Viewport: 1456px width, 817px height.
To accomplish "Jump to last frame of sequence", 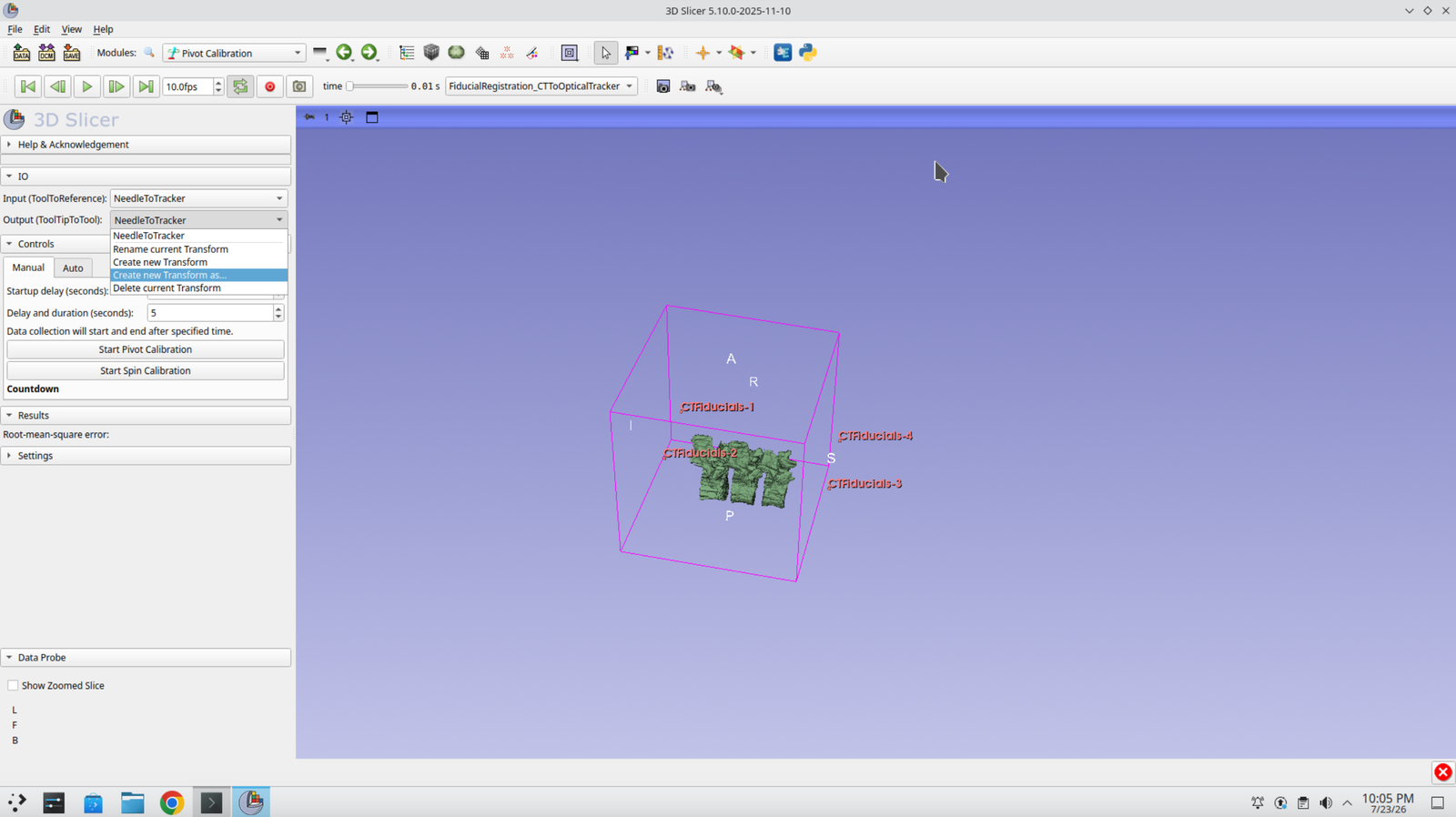I will coord(145,86).
